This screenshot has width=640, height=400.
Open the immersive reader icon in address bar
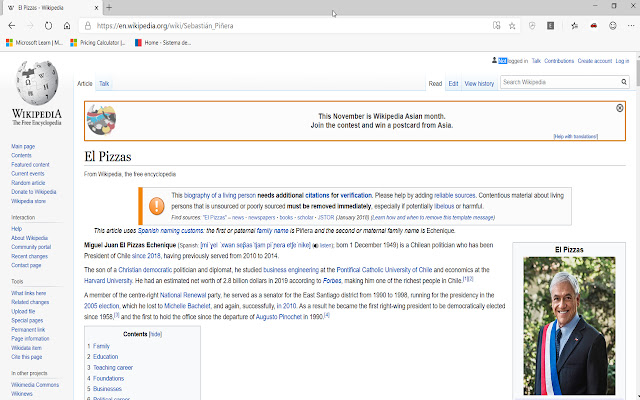tap(496, 26)
